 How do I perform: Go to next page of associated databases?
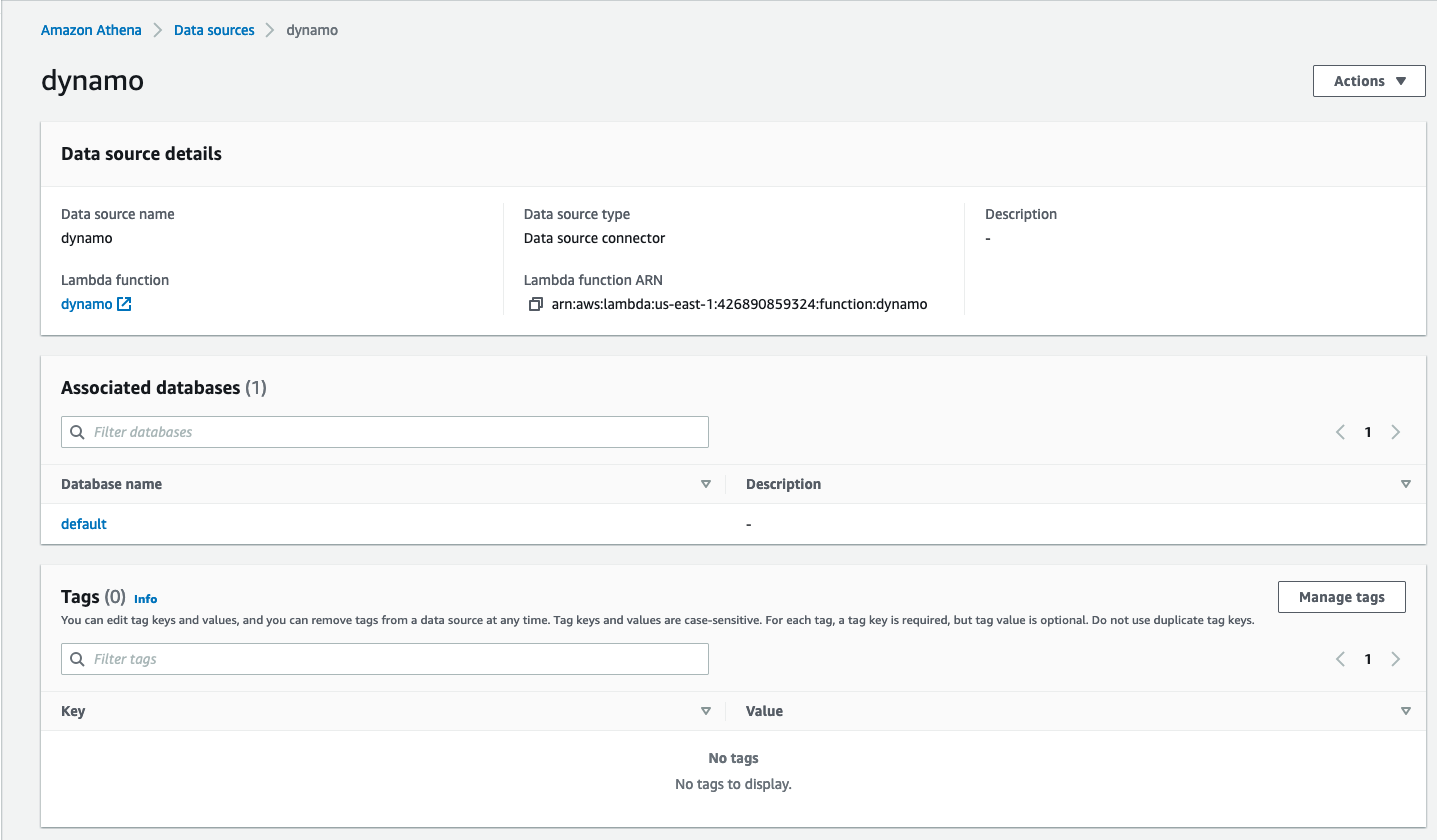[1396, 431]
